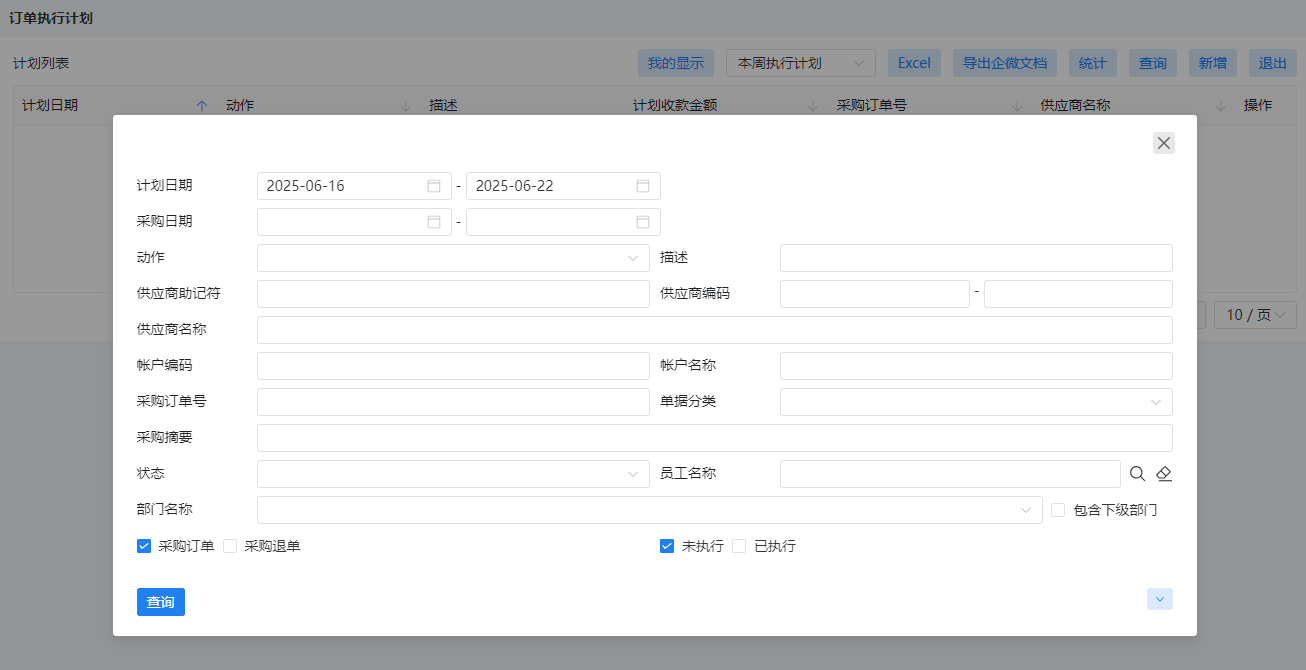This screenshot has height=670, width=1306.
Task: Open the 本周执行计划 dropdown
Action: click(x=801, y=63)
